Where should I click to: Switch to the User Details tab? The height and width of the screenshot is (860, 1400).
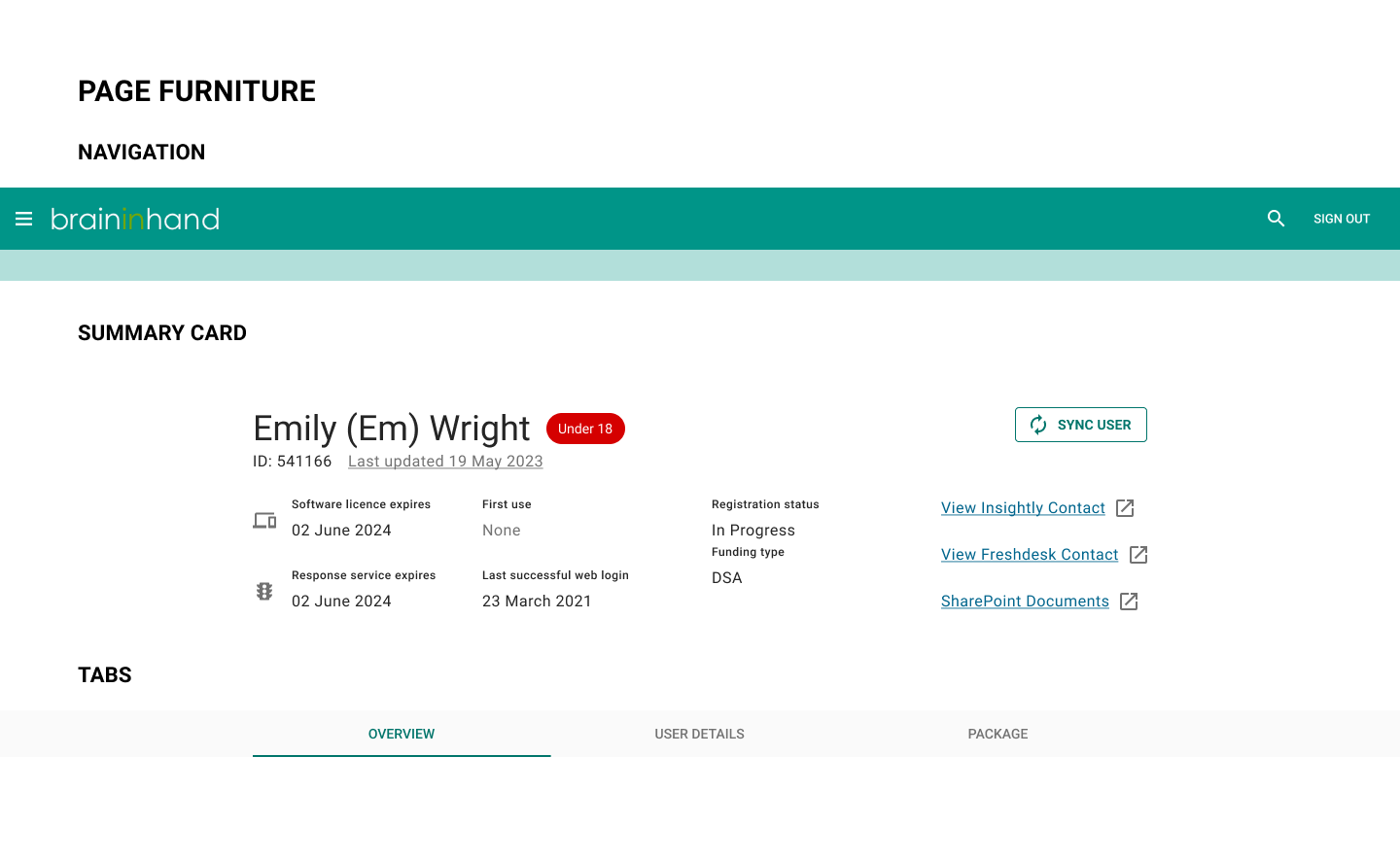700,734
